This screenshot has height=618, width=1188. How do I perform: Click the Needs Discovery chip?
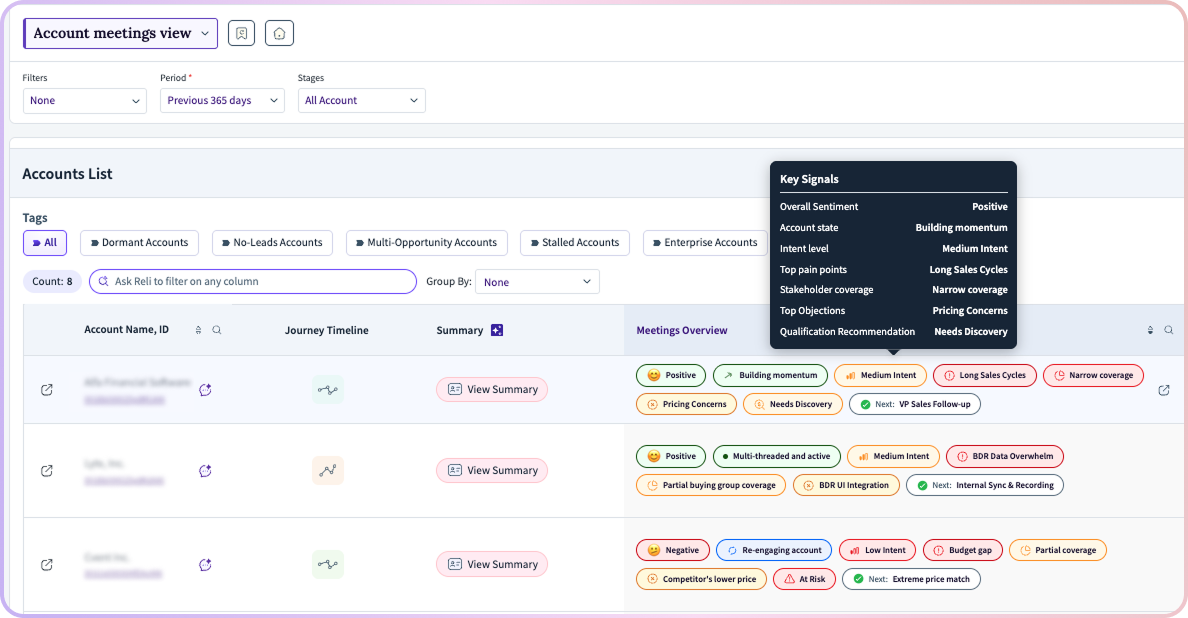(793, 404)
